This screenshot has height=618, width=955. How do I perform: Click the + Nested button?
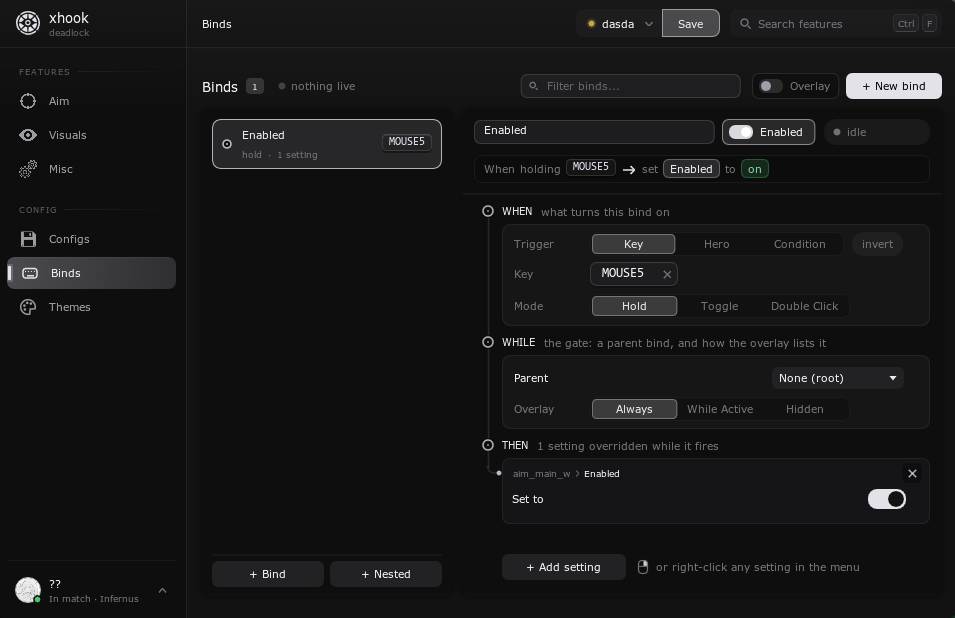386,574
